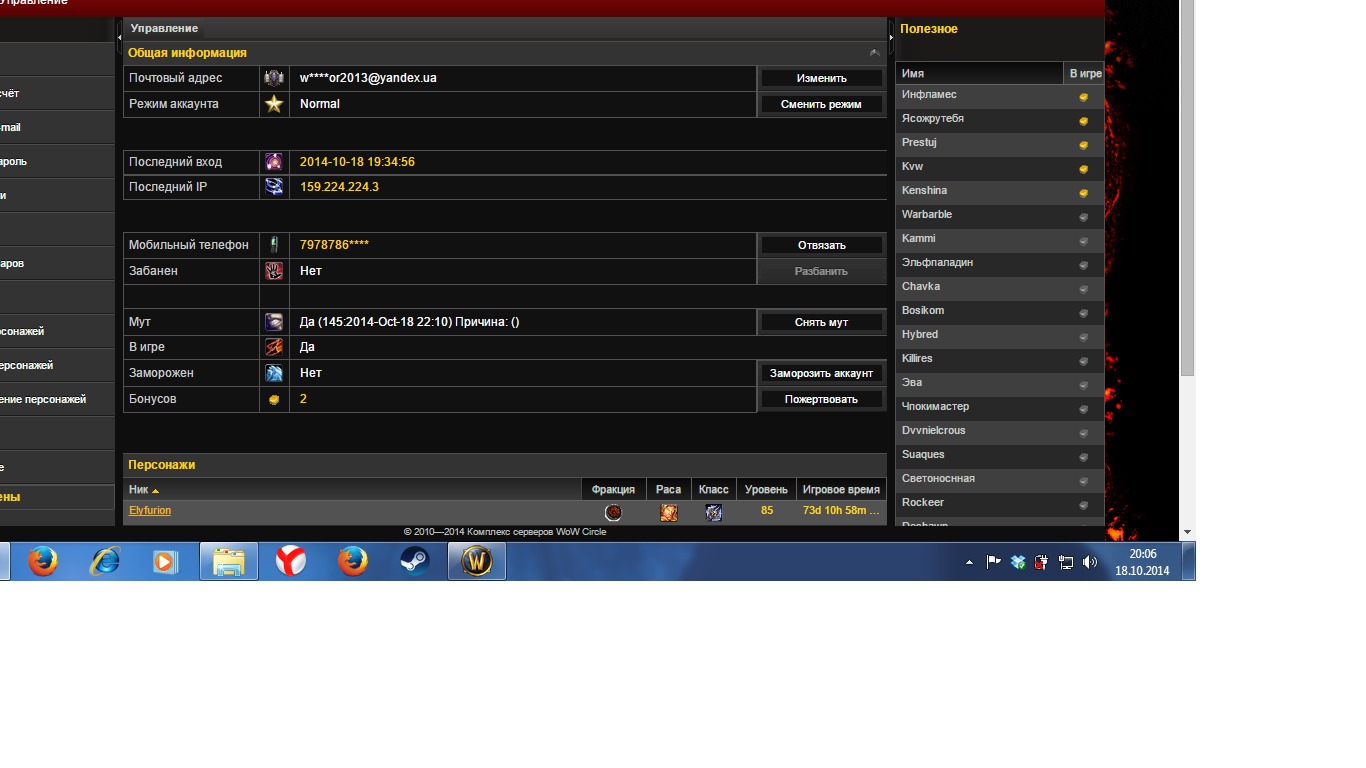Open Windows Media Player from taskbar
The height and width of the screenshot is (768, 1366).
point(166,562)
